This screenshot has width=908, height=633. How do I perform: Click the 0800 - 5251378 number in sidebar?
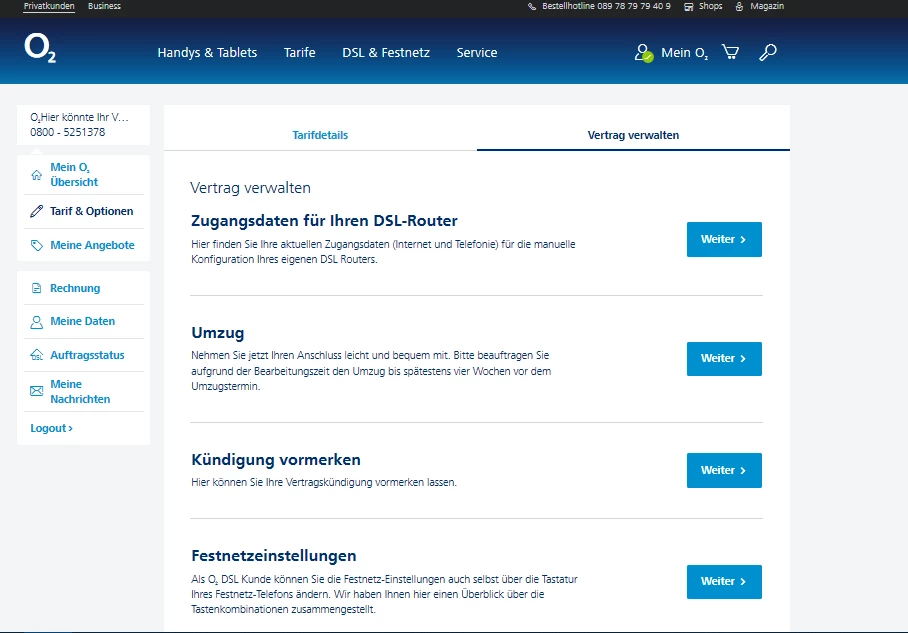68,132
